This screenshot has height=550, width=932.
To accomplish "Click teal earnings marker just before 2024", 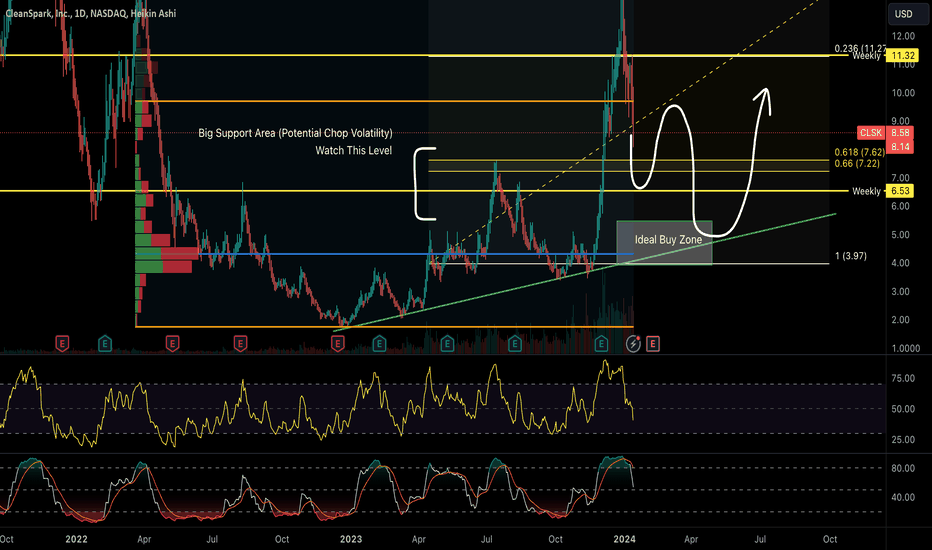I will pos(601,343).
